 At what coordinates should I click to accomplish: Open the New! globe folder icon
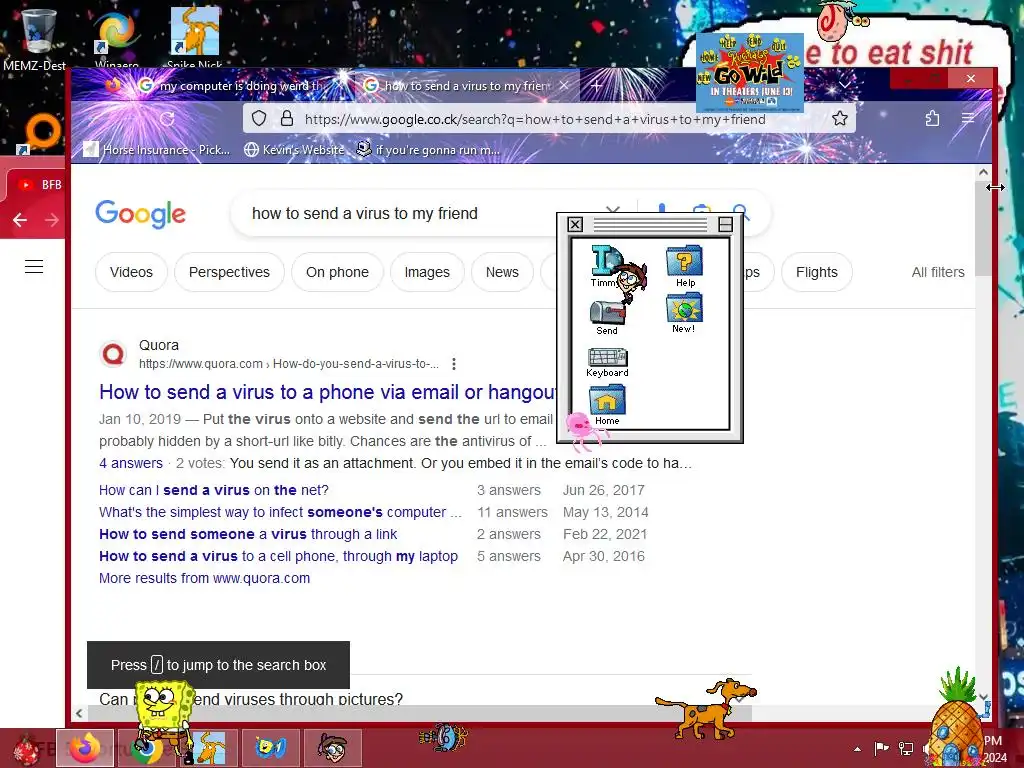[x=684, y=313]
